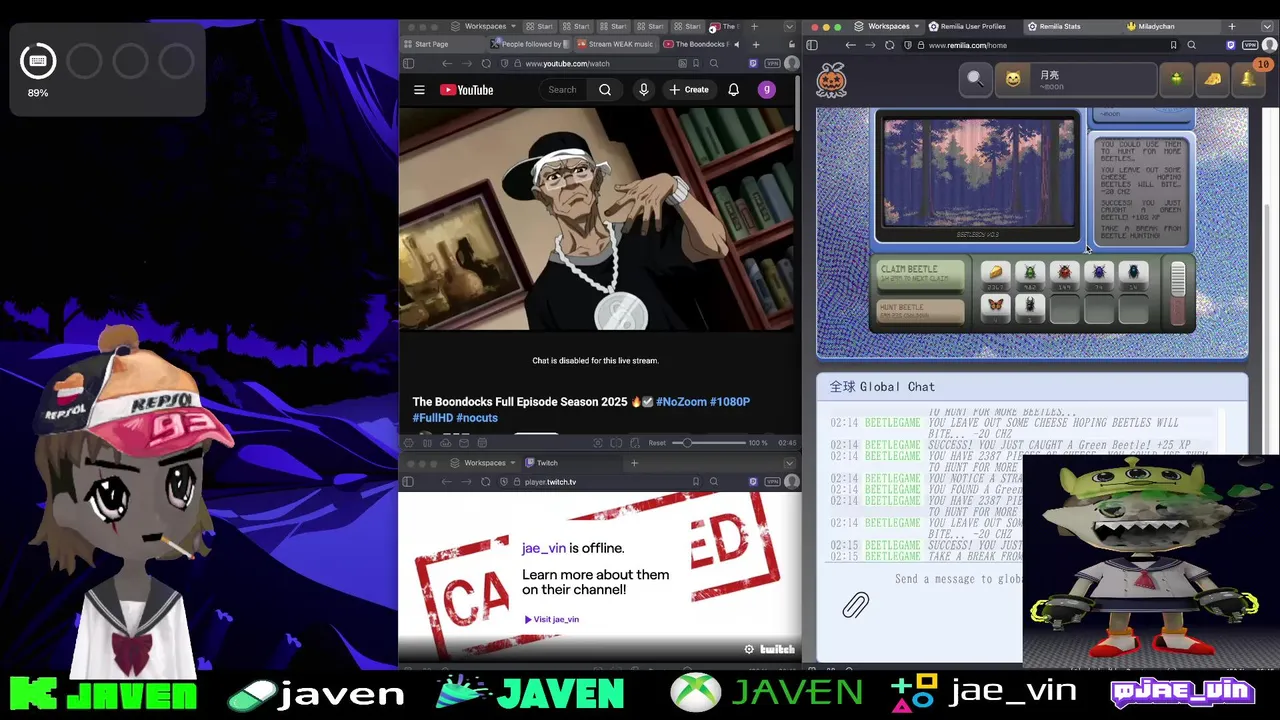Click the #nocuts hashtag link
Screen dimensions: 1280x720
point(477,418)
